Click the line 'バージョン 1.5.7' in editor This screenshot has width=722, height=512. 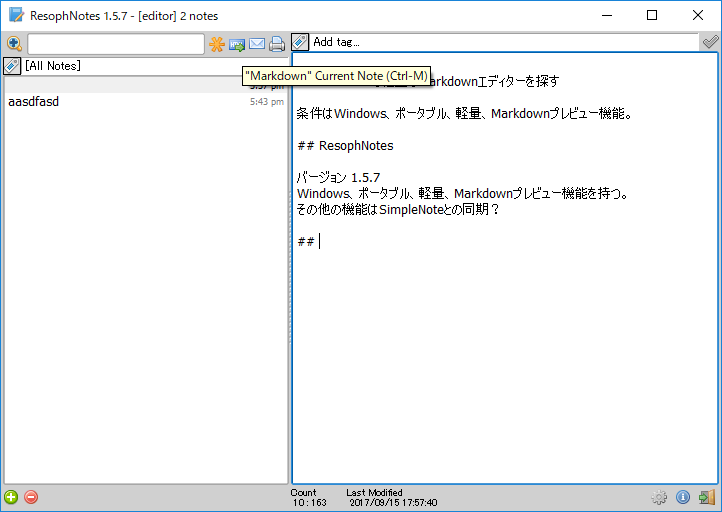tap(338, 178)
